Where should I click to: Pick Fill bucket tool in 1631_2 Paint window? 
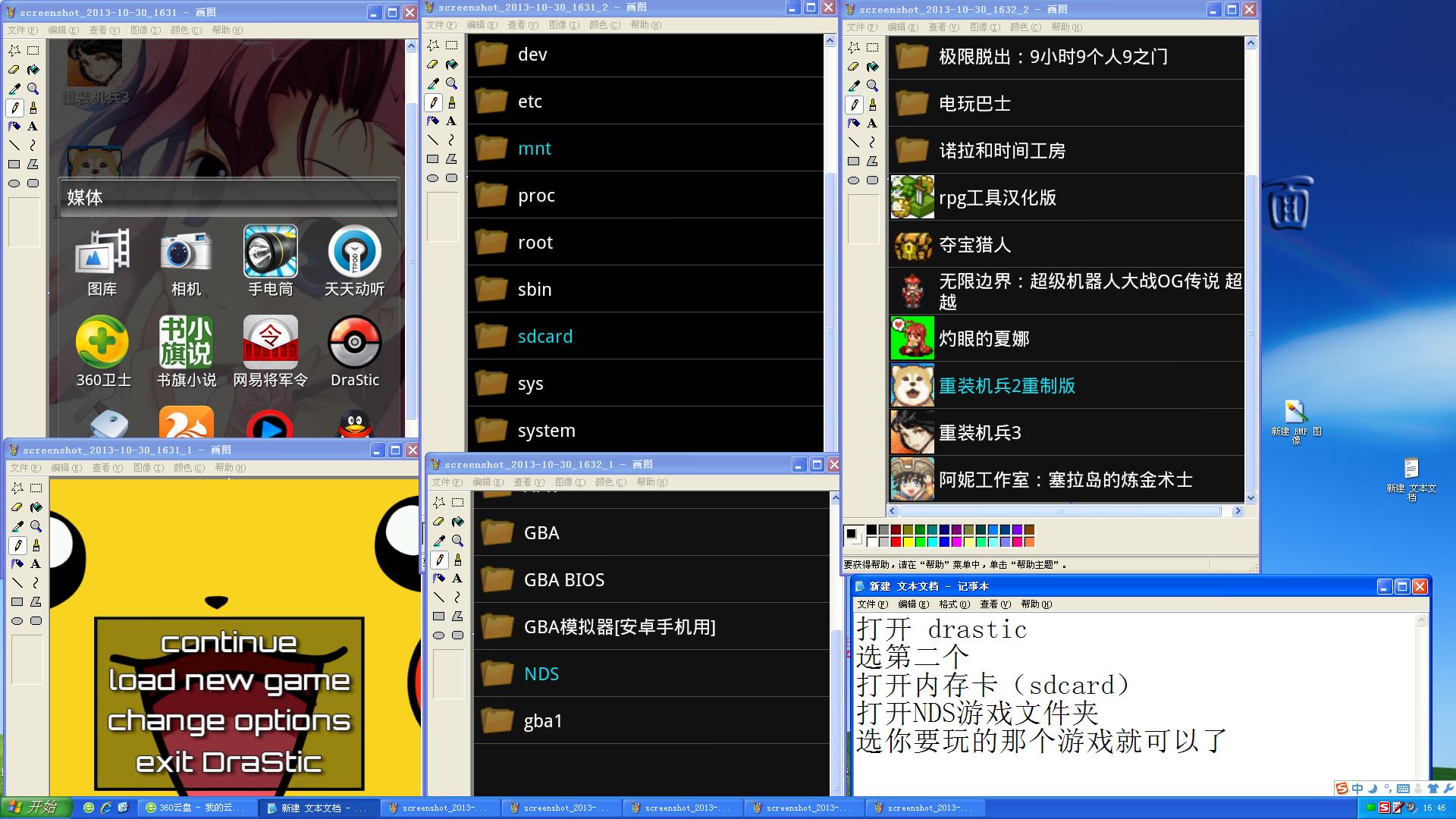coord(452,64)
